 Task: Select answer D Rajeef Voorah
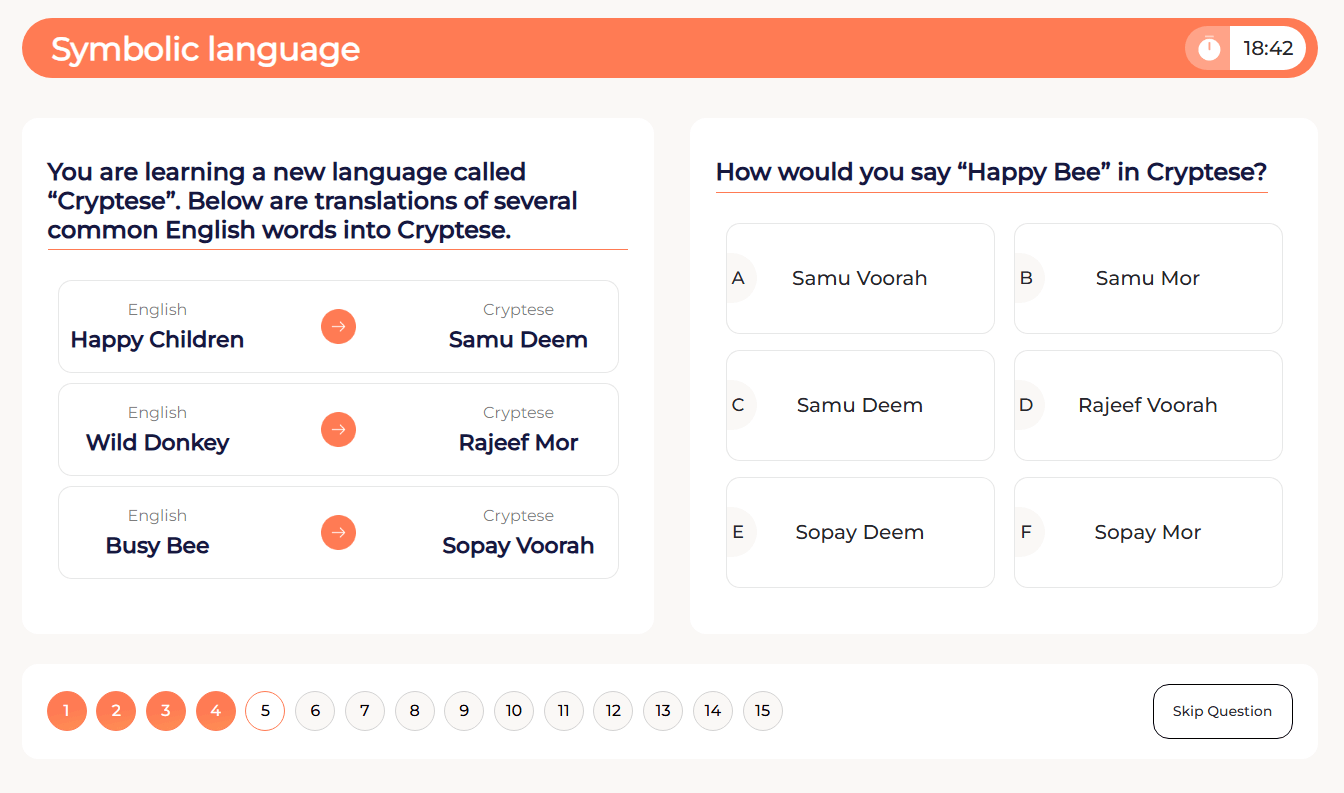[1147, 405]
